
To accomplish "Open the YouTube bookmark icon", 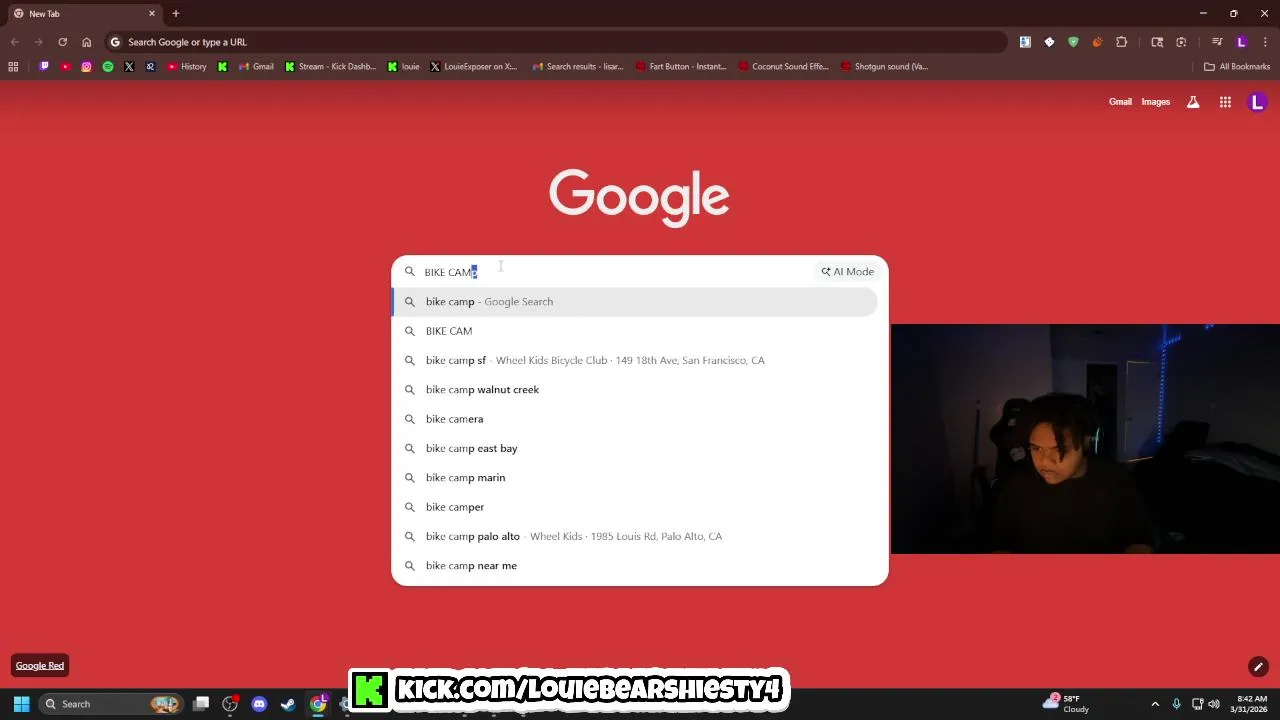I will (x=65, y=67).
